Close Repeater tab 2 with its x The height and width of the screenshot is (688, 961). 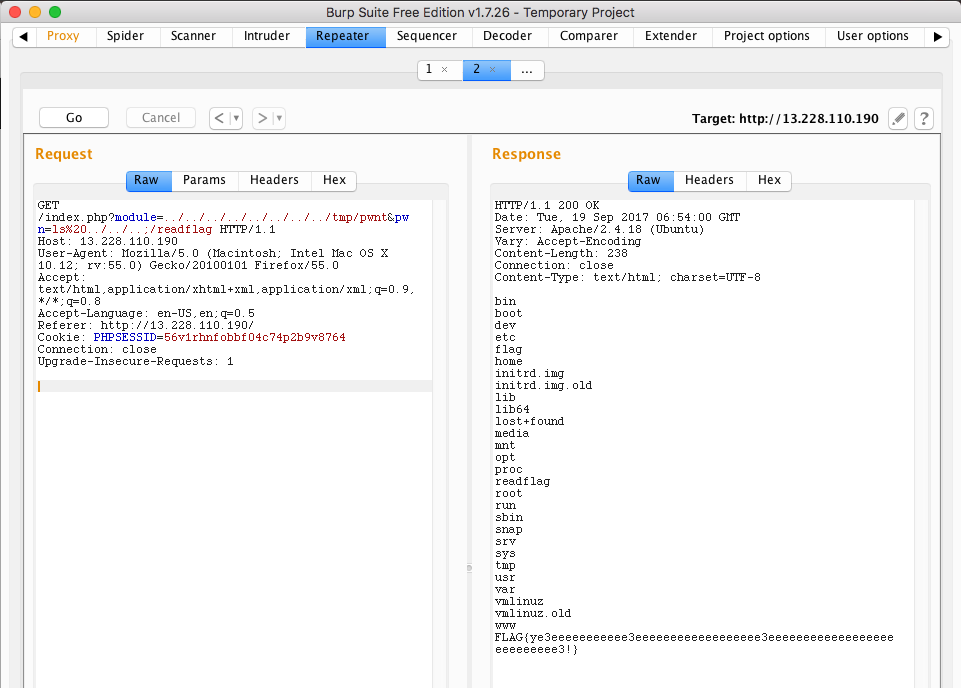pos(492,70)
